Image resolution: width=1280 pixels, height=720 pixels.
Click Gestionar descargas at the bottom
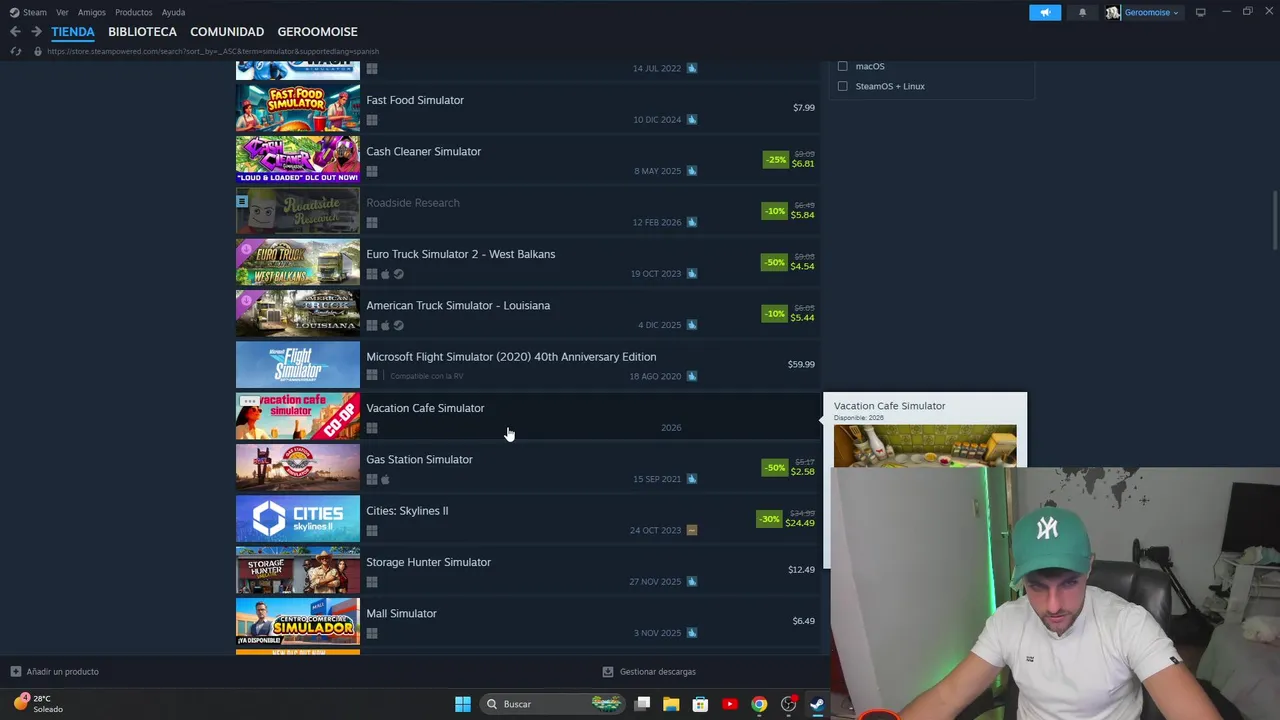(x=658, y=672)
